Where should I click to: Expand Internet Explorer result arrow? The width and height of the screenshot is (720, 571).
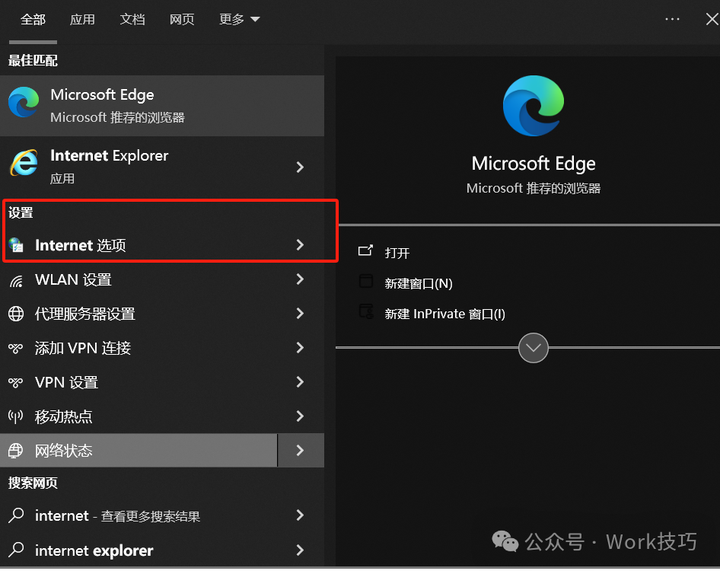tap(300, 167)
